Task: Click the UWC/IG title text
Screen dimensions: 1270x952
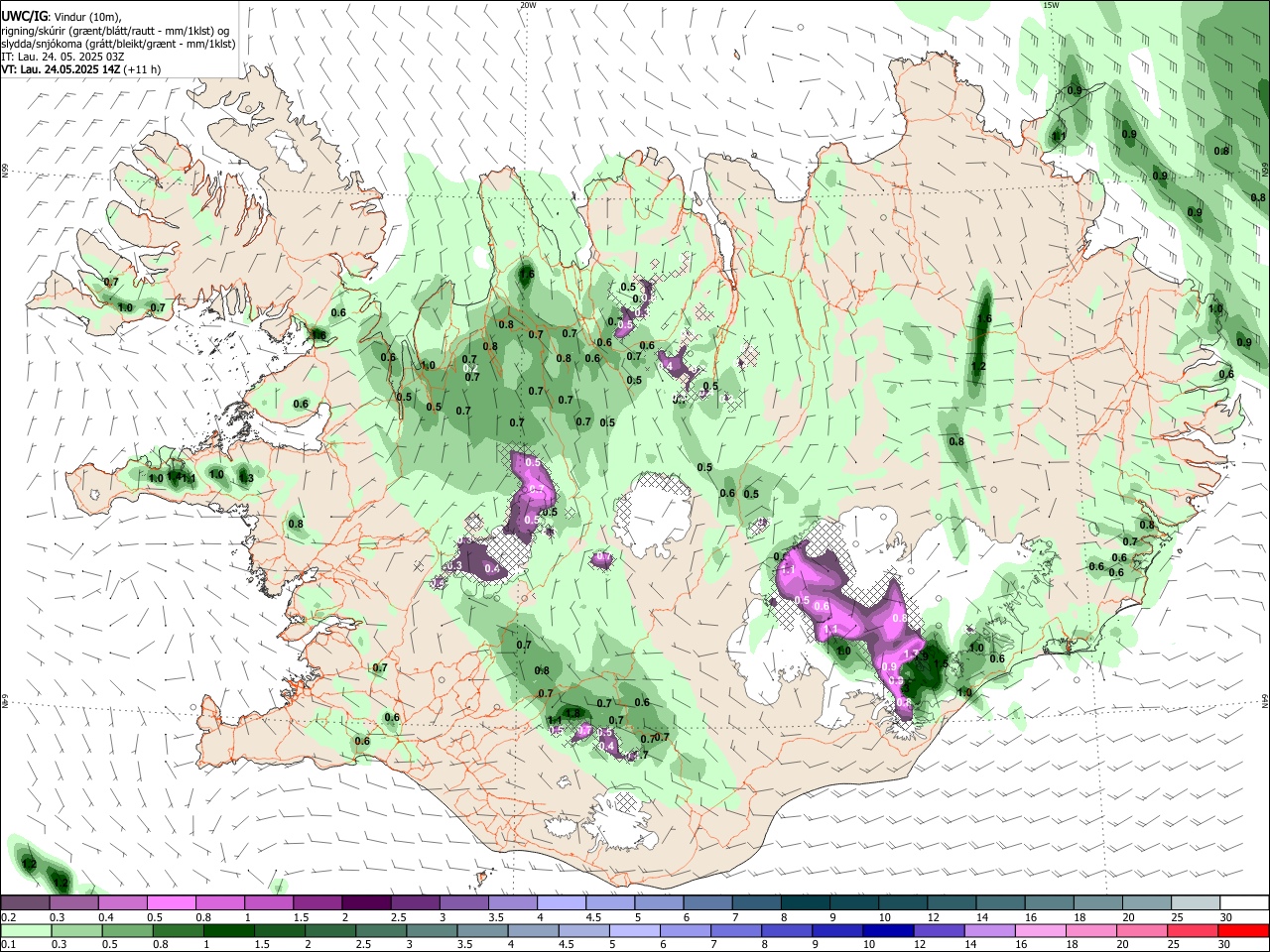Action: [23, 16]
